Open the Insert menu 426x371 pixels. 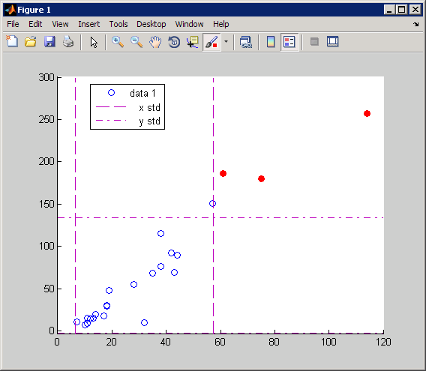(x=89, y=24)
